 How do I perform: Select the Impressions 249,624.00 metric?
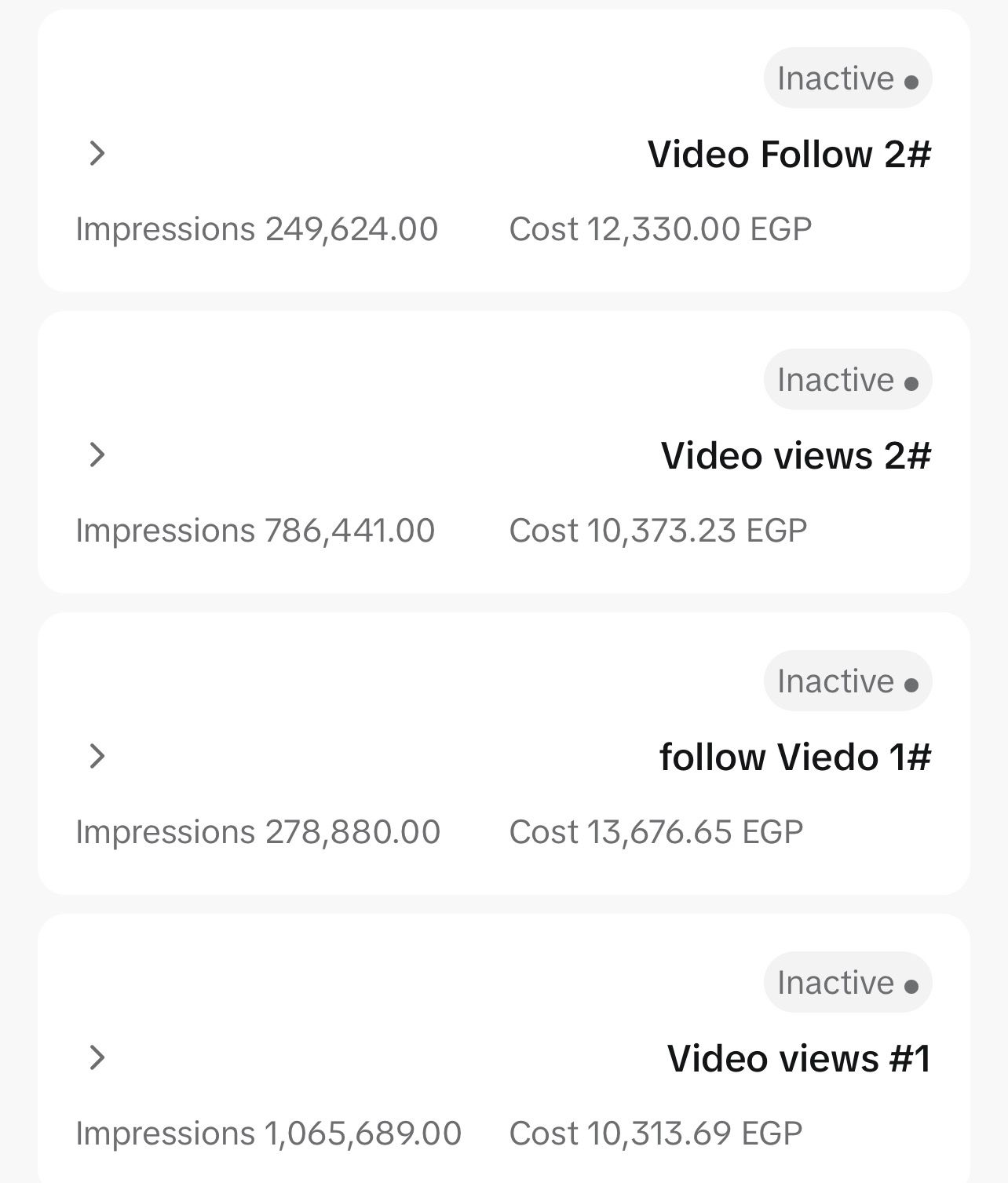[x=257, y=229]
